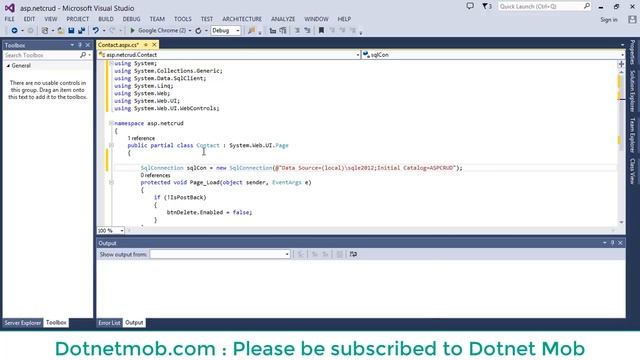
Task: Toggle pin on the Contact.aspx.cs tab
Action: pyautogui.click(x=146, y=44)
